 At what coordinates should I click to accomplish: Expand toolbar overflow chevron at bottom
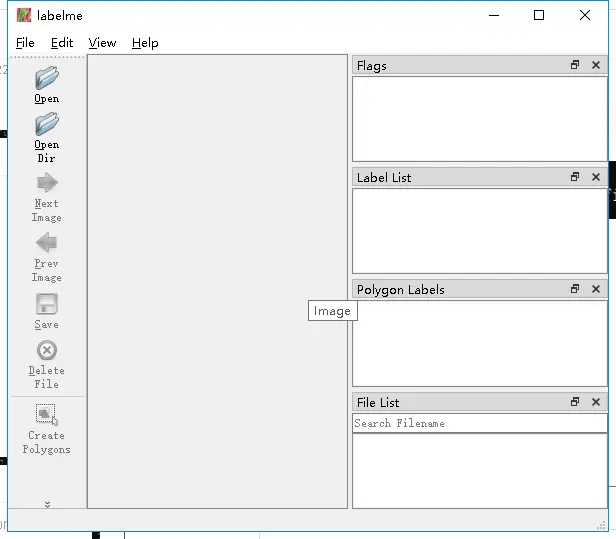coord(47,504)
